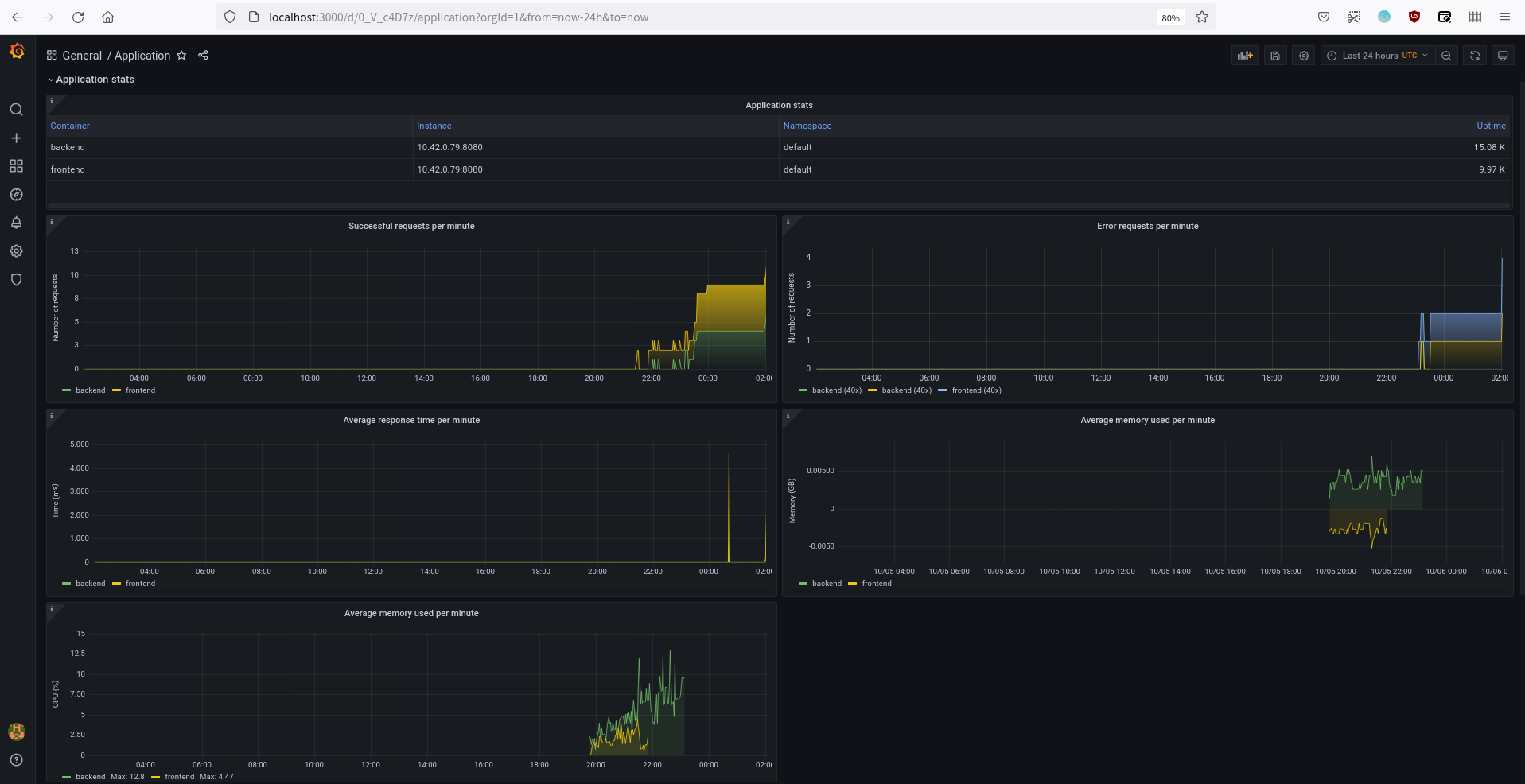Sort table by Instance column

(434, 126)
